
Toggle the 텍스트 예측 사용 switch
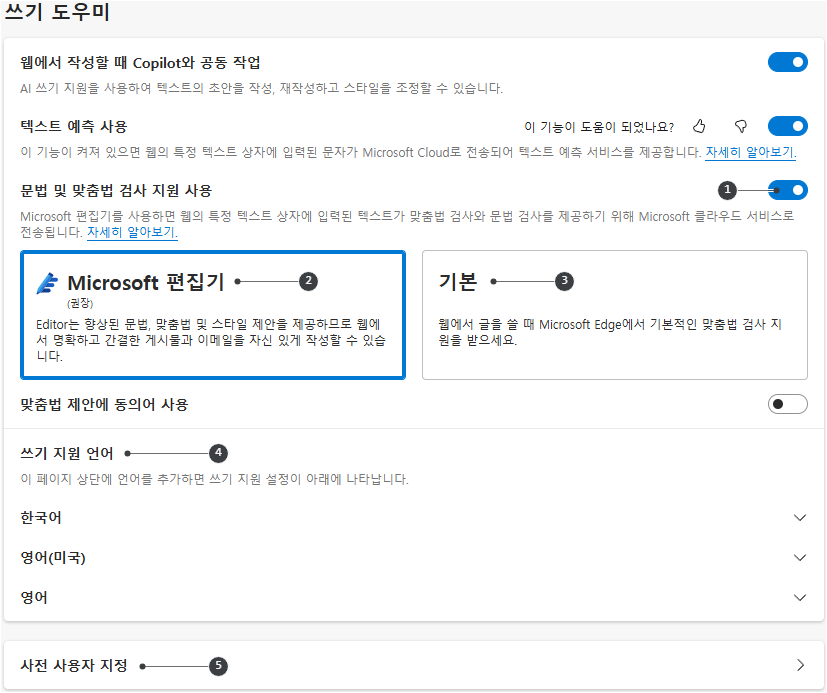pyautogui.click(x=787, y=127)
